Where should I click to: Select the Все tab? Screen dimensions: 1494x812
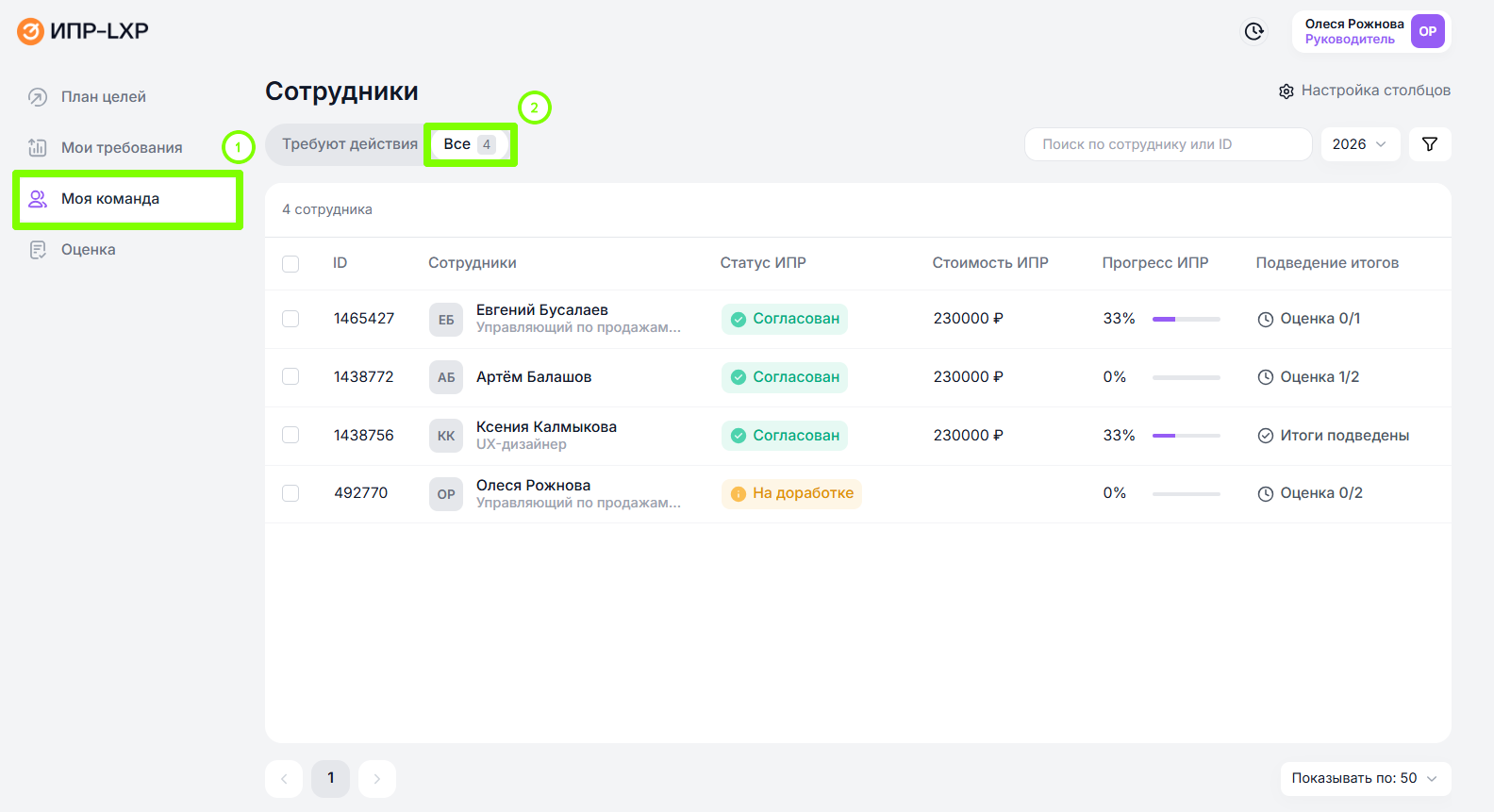pyautogui.click(x=469, y=144)
